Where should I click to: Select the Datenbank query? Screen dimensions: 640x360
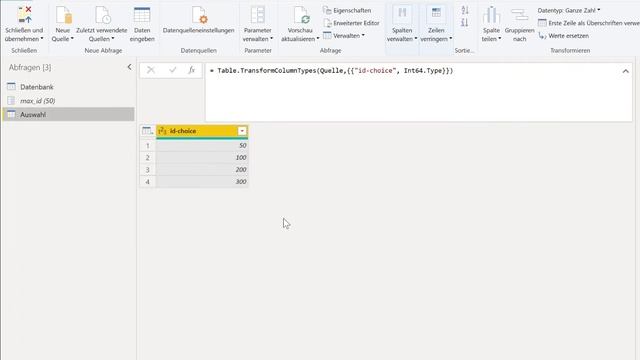[37, 87]
